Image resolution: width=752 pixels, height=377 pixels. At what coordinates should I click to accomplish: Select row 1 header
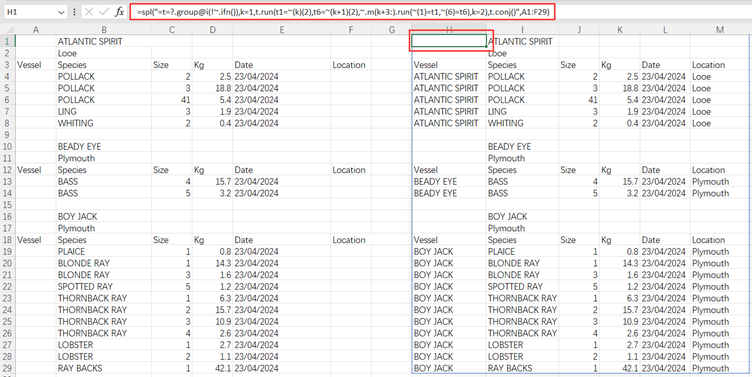click(8, 42)
